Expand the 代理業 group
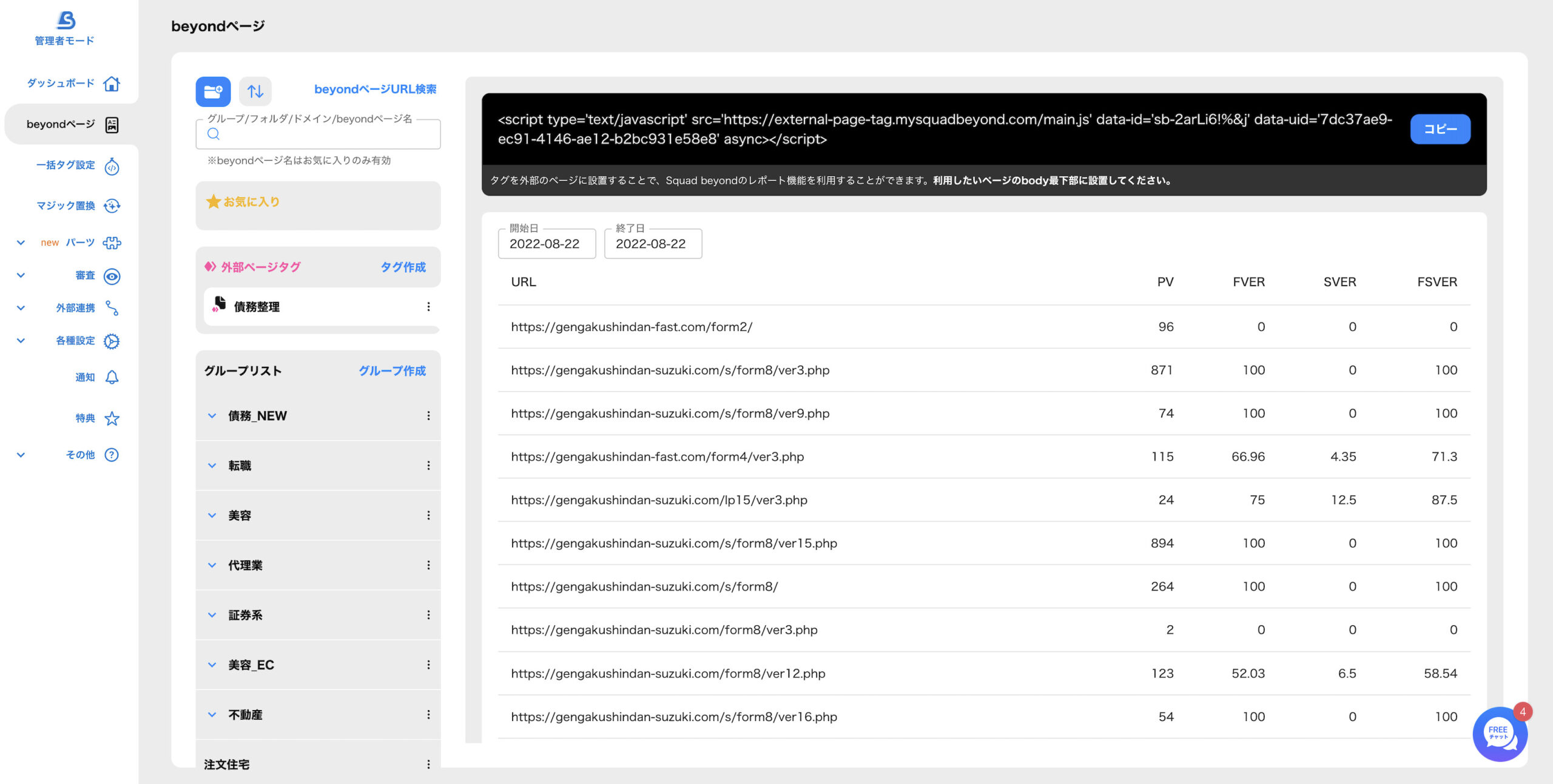 212,565
